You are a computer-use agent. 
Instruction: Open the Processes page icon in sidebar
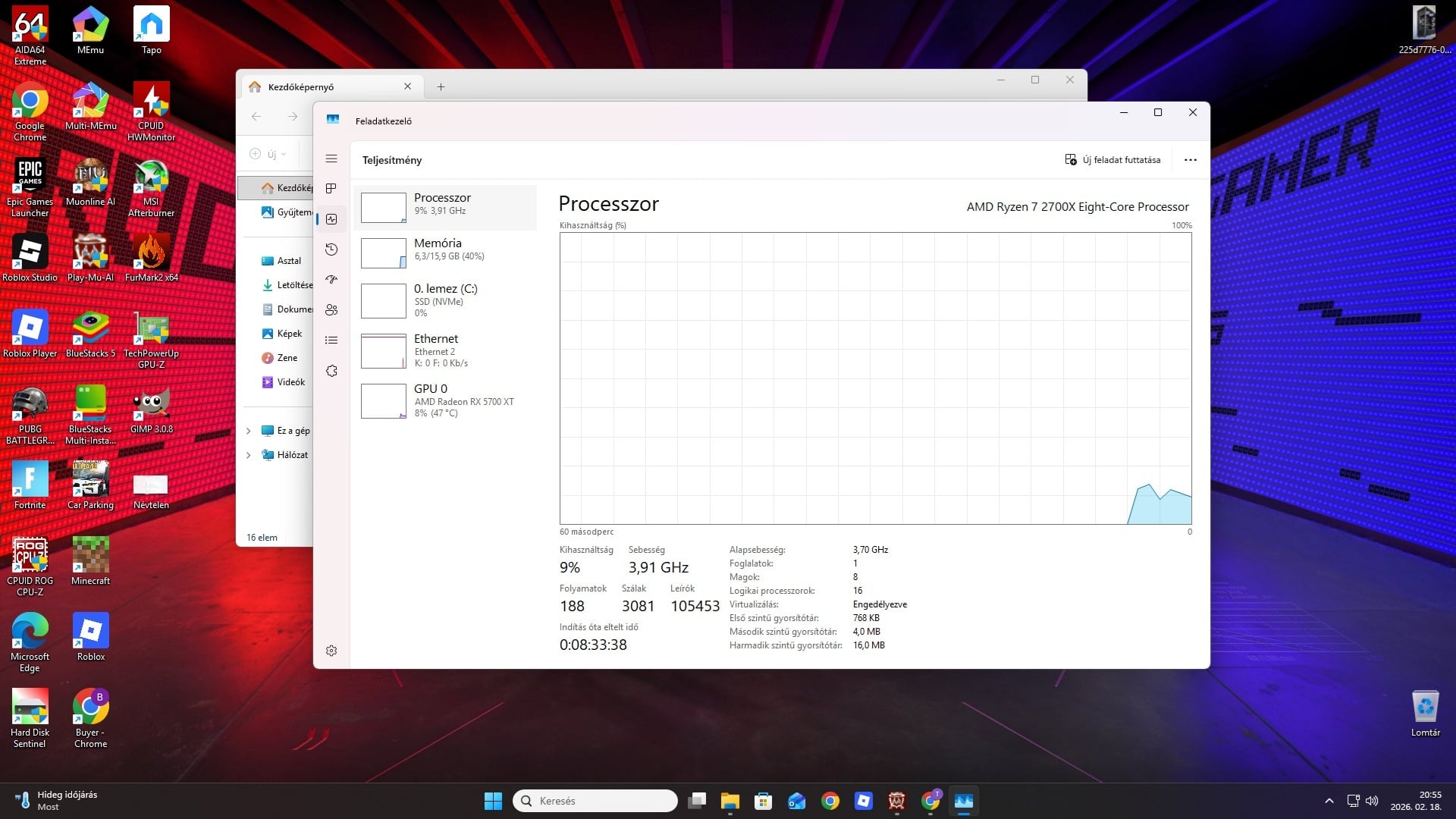tap(331, 189)
